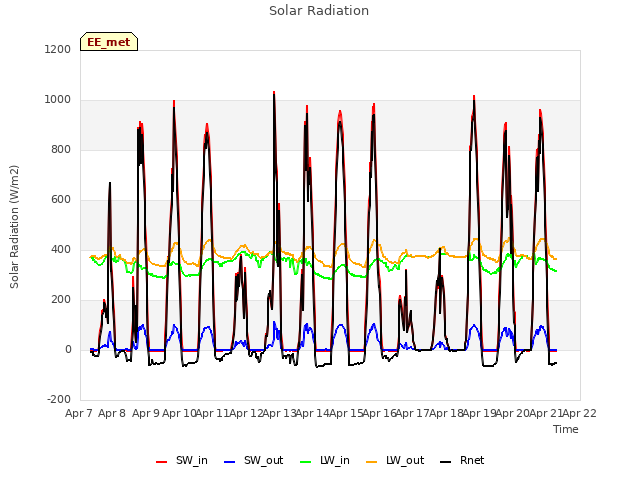Click the red SW_in legend swatch
Image resolution: width=640 pixels, height=480 pixels.
tap(162, 462)
